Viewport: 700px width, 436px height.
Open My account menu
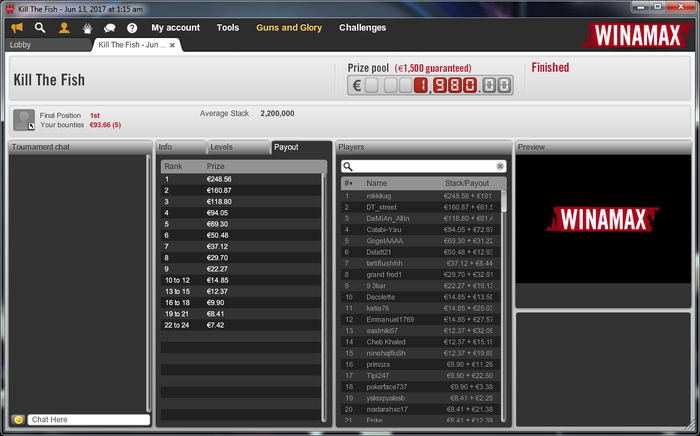click(175, 28)
